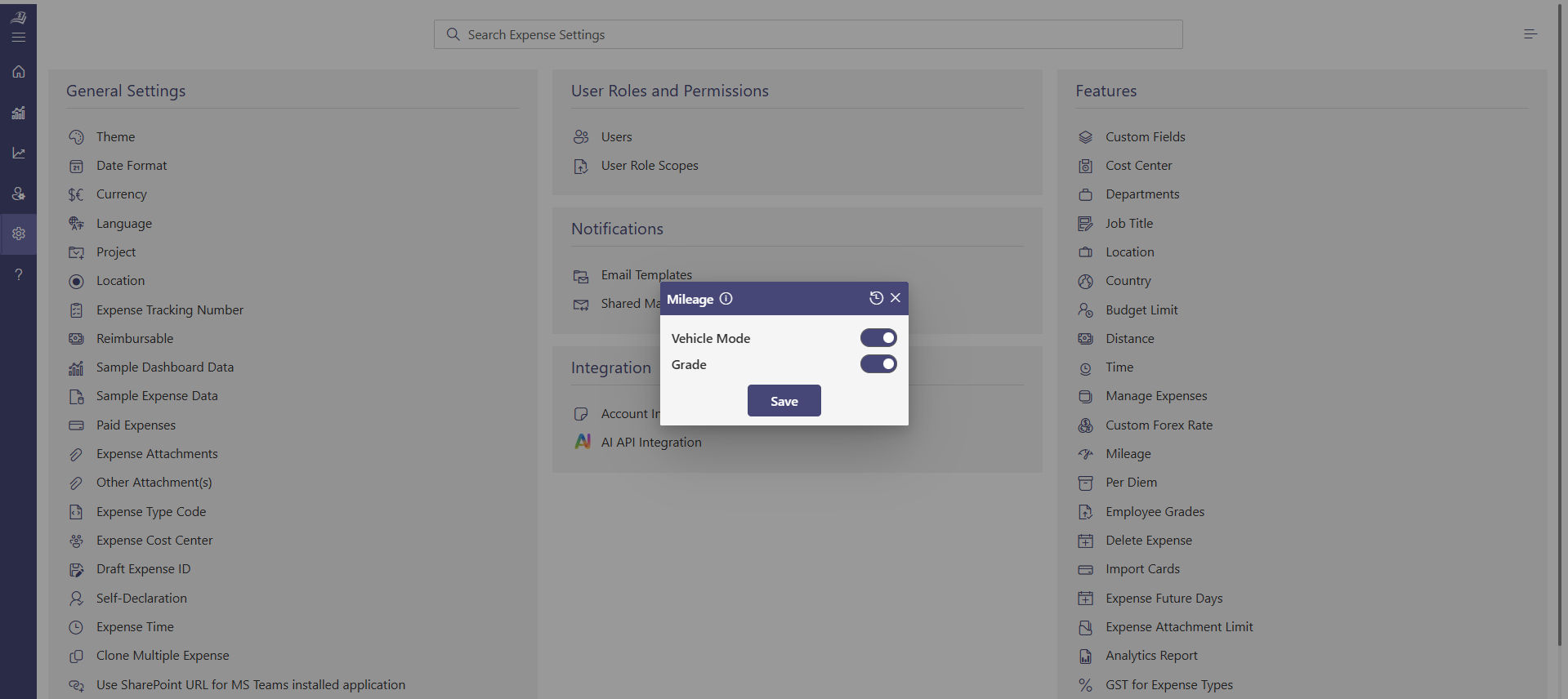This screenshot has height=699, width=1568.
Task: Expand the top-right list menu icon
Action: coord(1530,33)
